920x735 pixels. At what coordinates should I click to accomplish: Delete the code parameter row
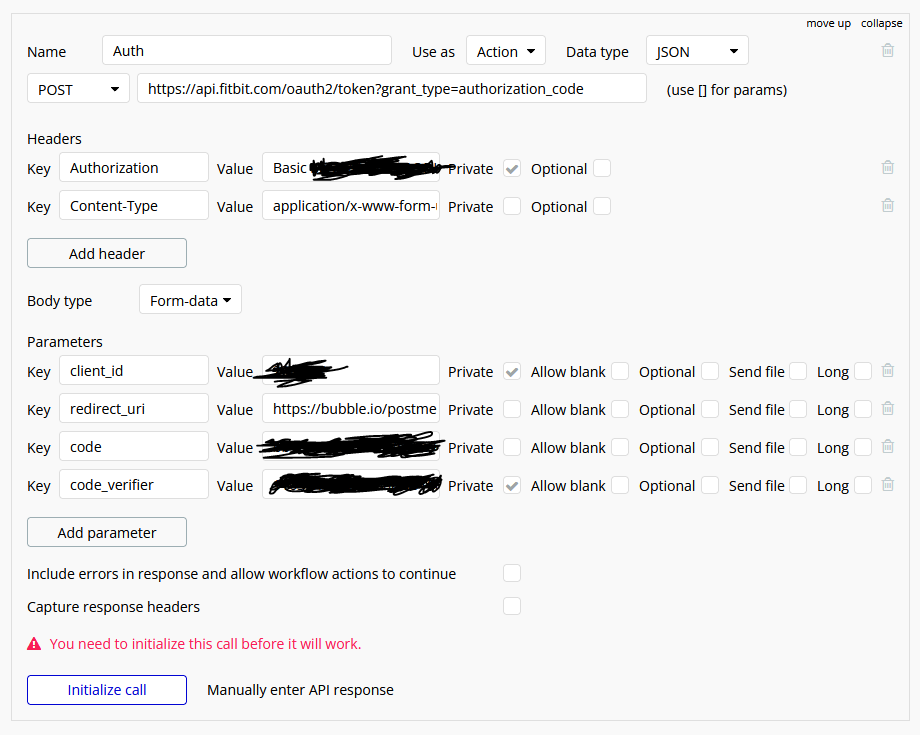point(888,446)
